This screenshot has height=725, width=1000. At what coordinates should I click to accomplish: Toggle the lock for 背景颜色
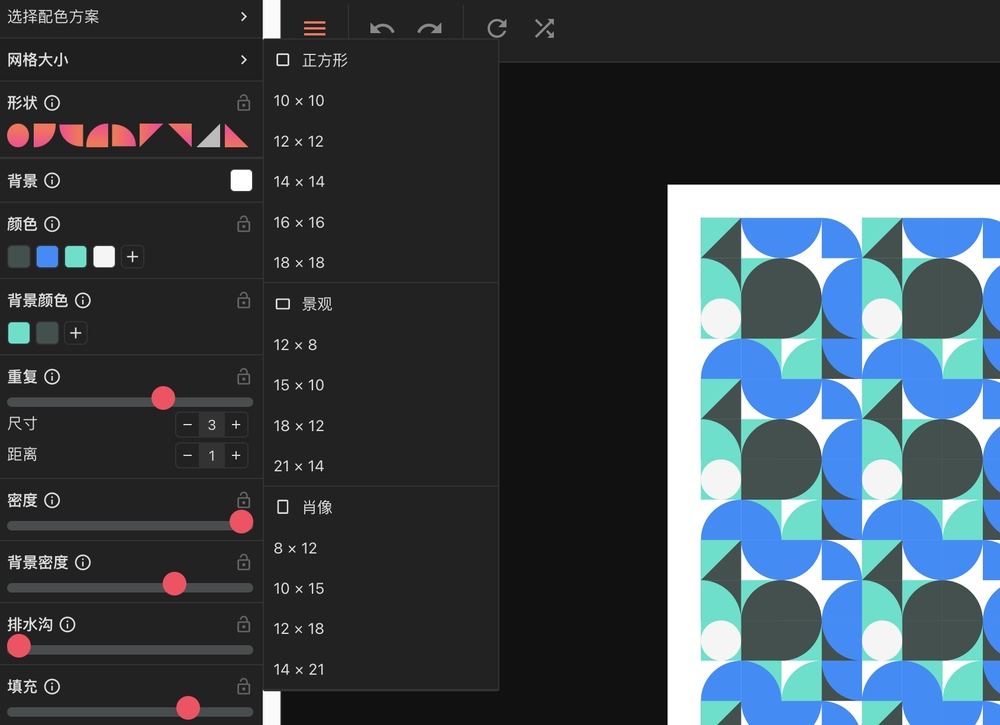244,300
